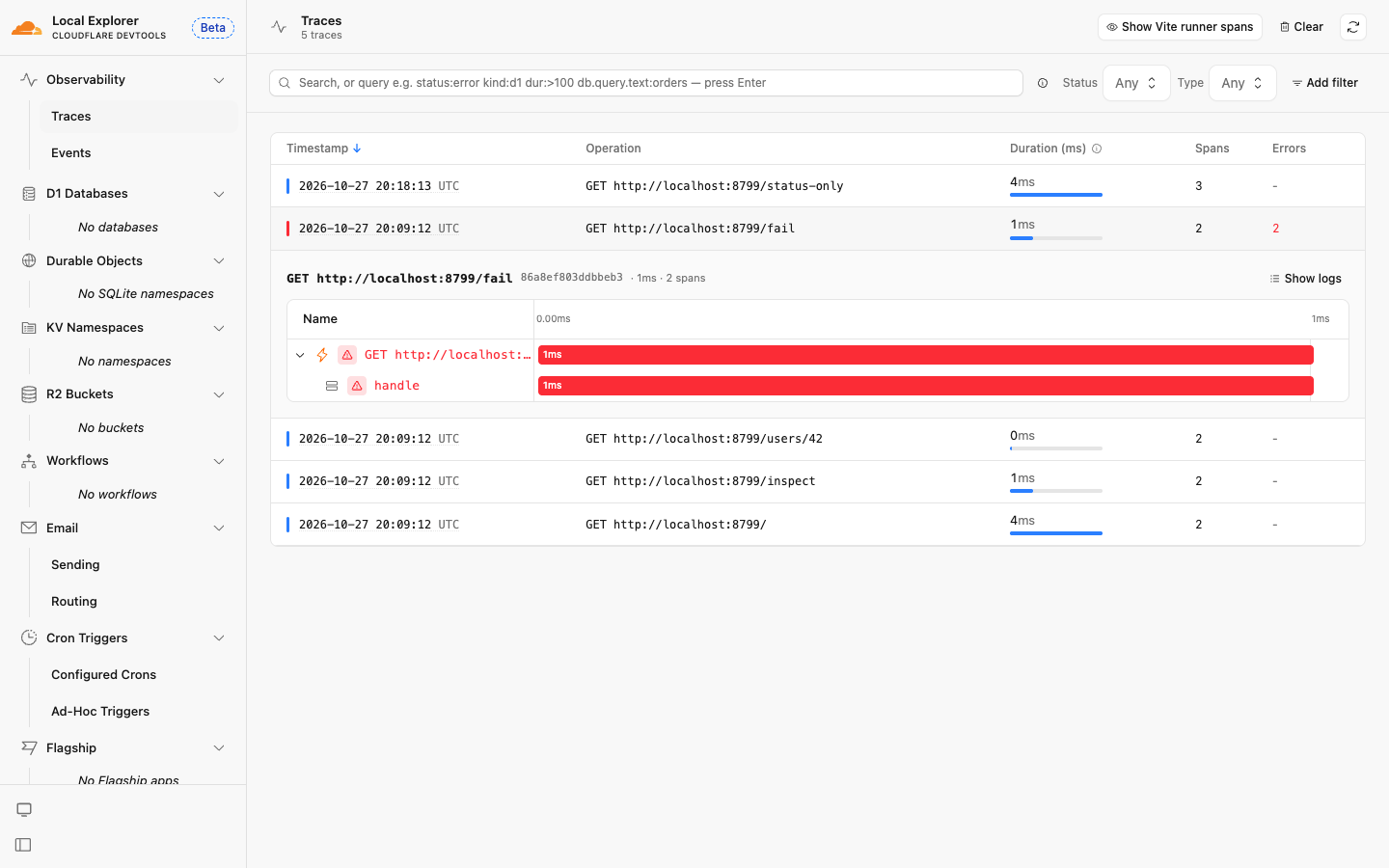Click the Email envelope icon

(29, 528)
